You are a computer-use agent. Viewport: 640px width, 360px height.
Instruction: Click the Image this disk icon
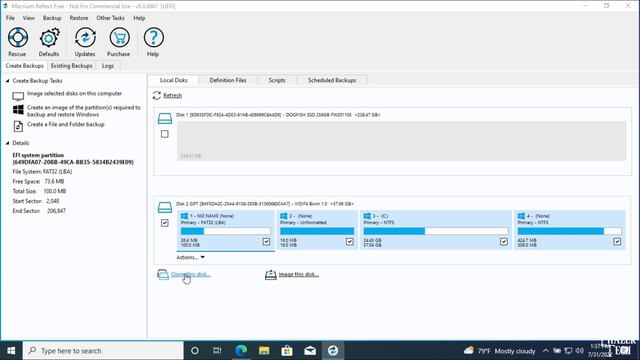click(270, 274)
